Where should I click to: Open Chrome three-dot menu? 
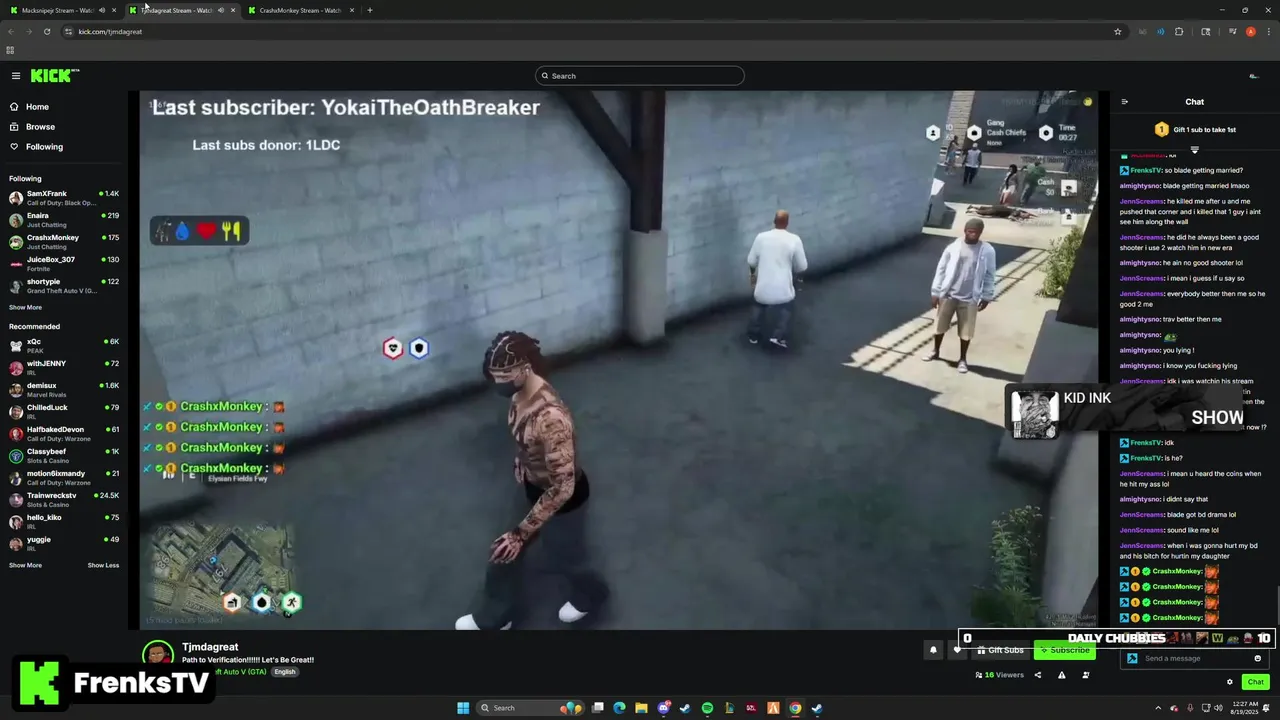click(x=1267, y=31)
